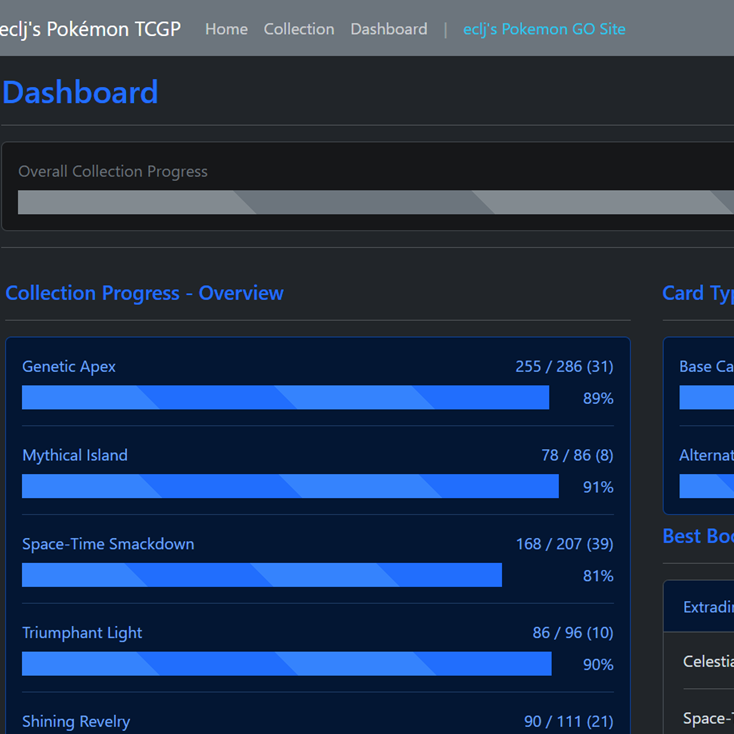Visit eclj's Pokemon GO Site link
734x734 pixels.
[x=544, y=29]
